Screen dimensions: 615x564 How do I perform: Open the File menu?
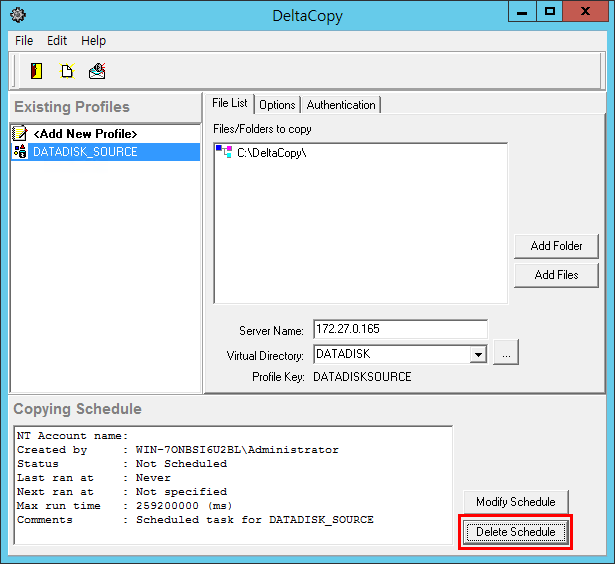[24, 41]
